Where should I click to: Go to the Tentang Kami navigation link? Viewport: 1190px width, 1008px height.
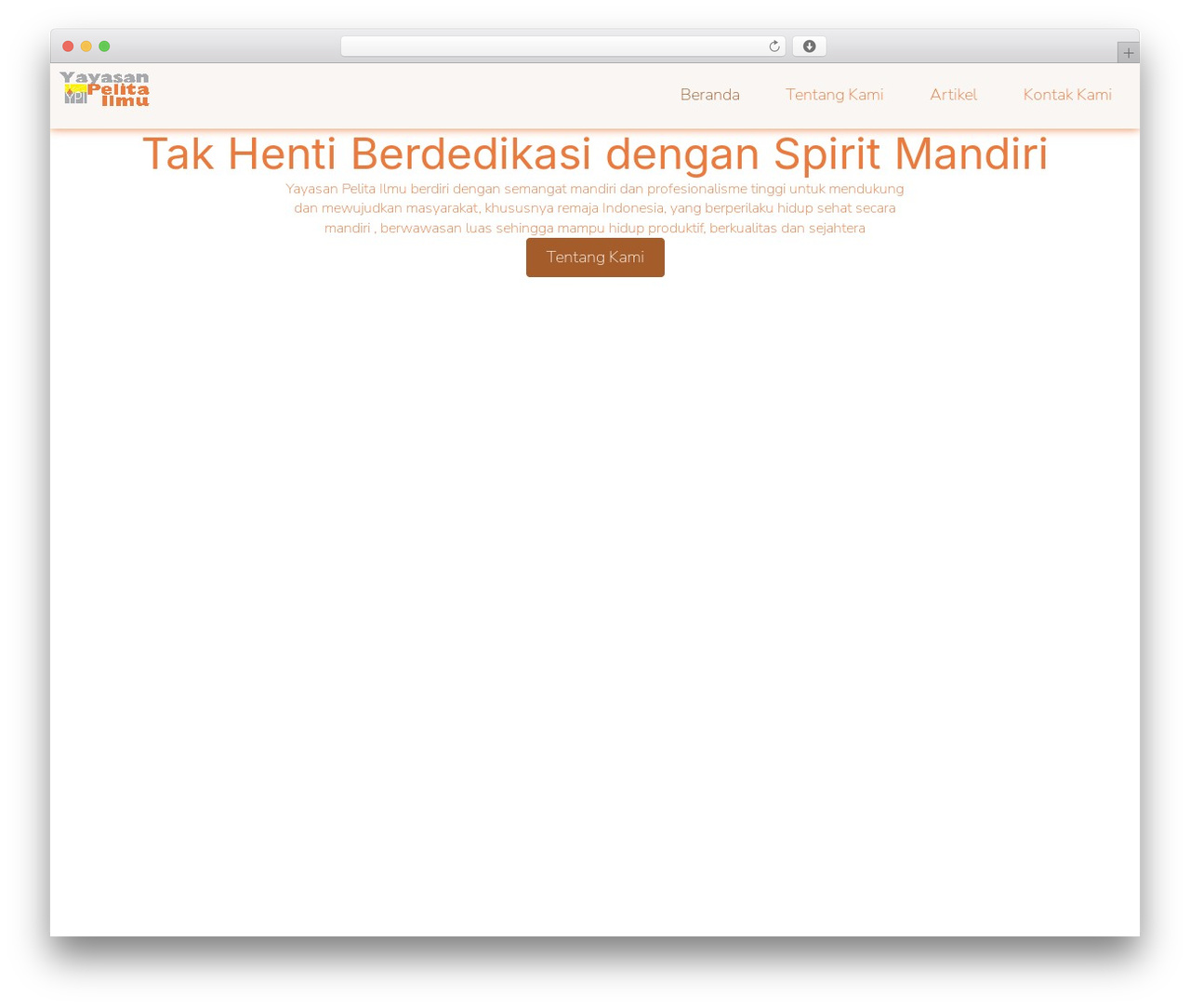tap(835, 95)
